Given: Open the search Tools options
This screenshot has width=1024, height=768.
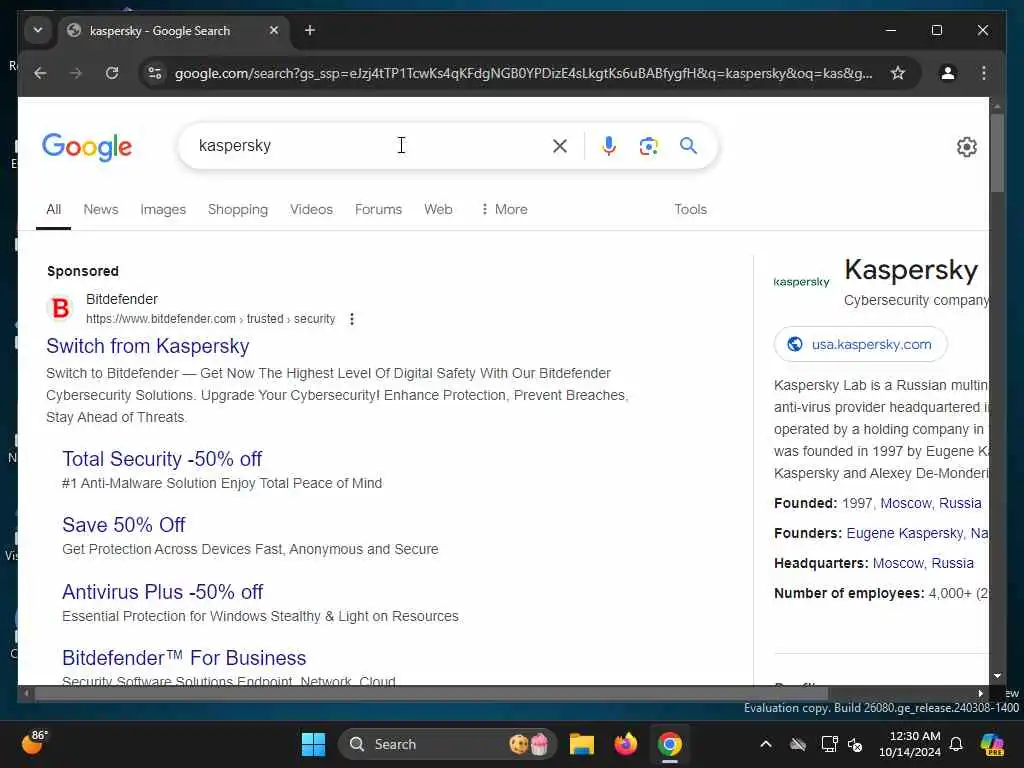Looking at the screenshot, I should point(690,210).
